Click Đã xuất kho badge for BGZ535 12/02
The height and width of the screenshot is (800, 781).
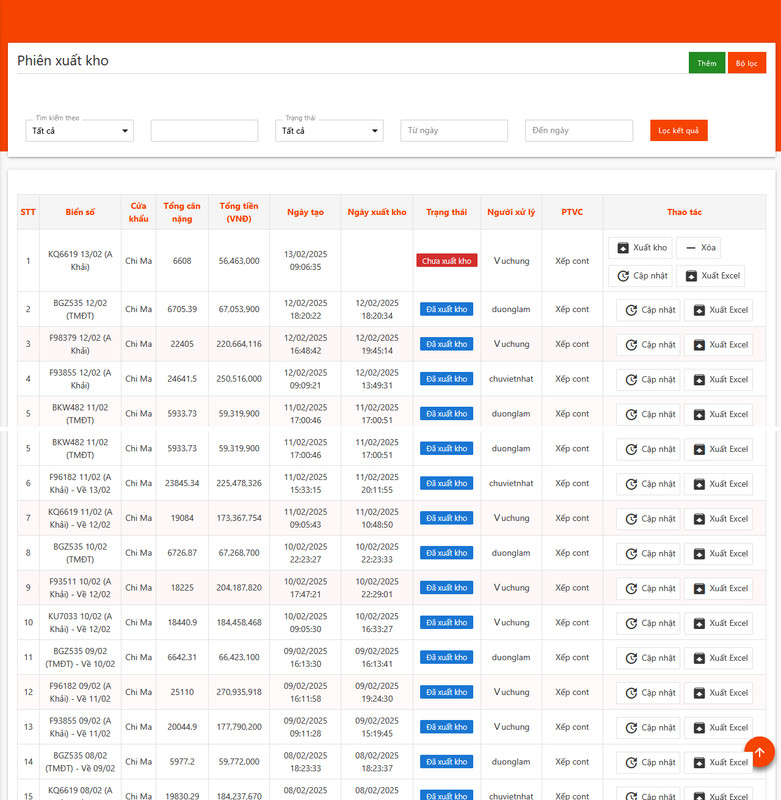click(x=446, y=309)
